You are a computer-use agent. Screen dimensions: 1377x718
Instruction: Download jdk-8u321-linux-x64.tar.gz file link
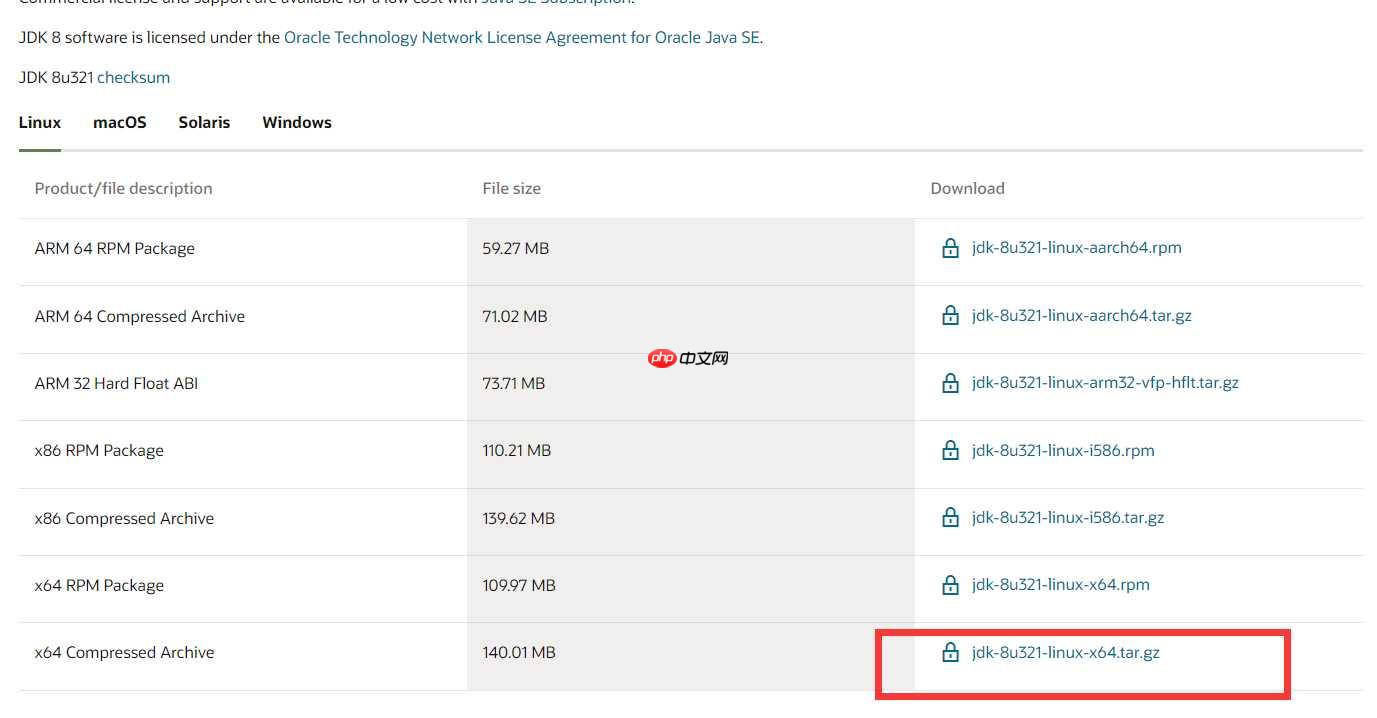click(1065, 653)
